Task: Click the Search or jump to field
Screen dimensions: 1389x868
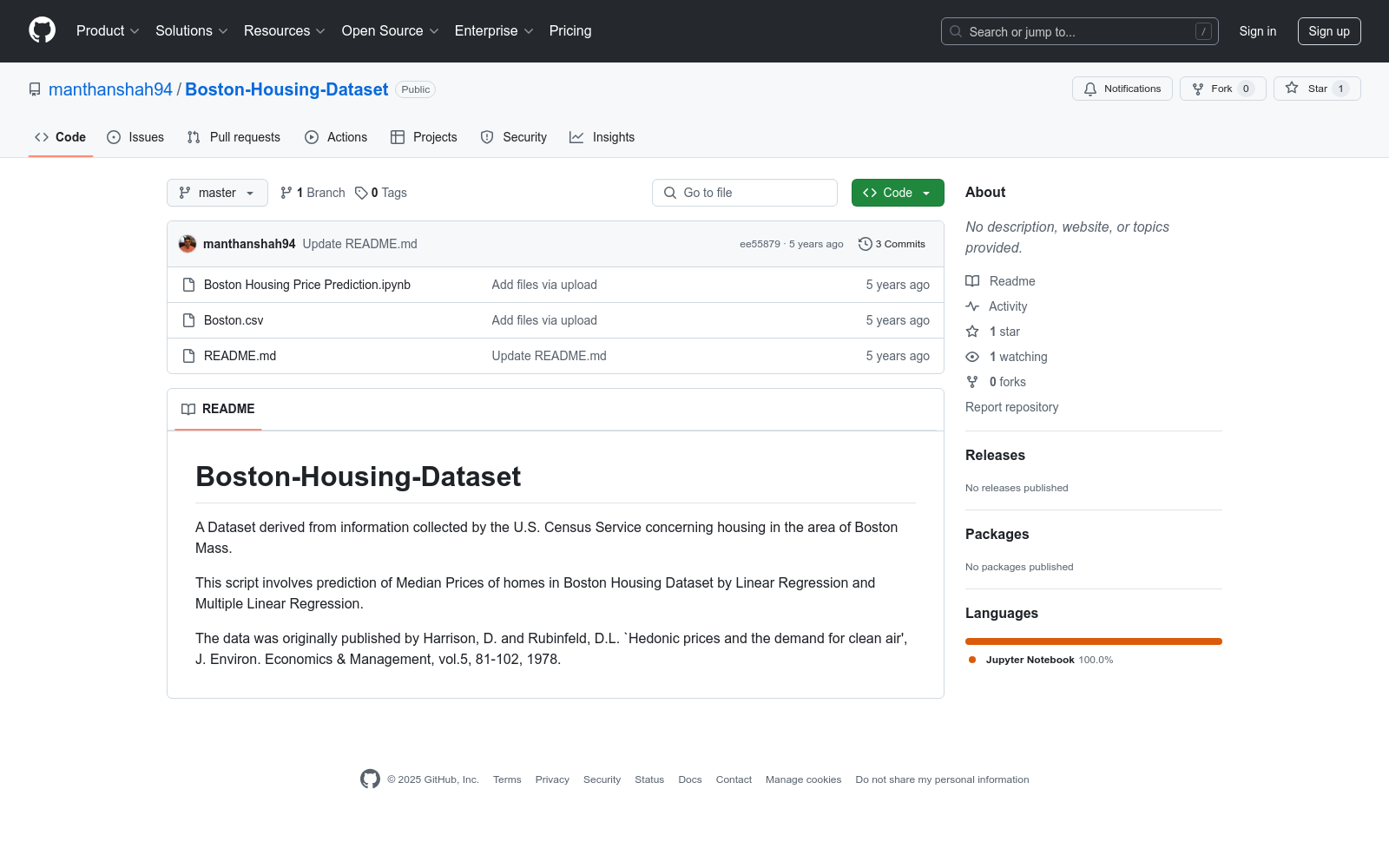Action: [1080, 31]
